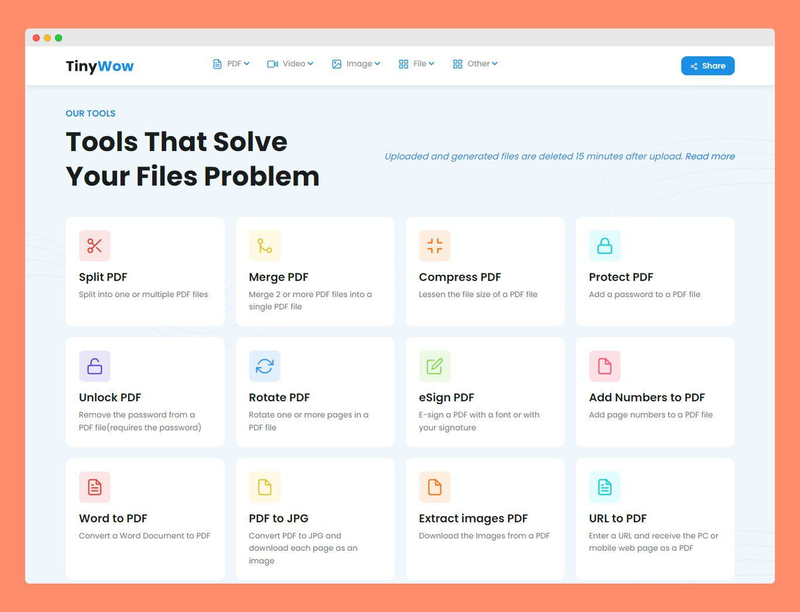Open the Other menu in navigation
Viewport: 800px width, 612px height.
[475, 64]
